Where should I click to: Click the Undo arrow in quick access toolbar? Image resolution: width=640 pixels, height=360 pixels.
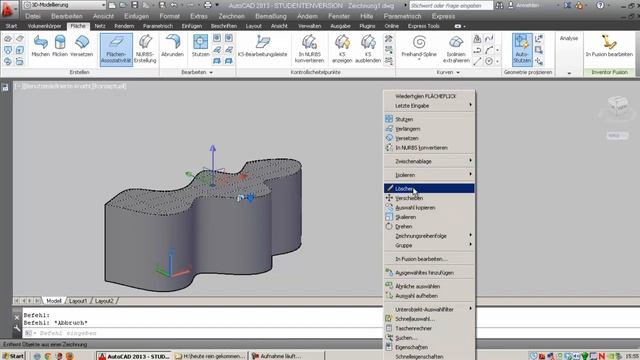pyautogui.click(x=174, y=5)
